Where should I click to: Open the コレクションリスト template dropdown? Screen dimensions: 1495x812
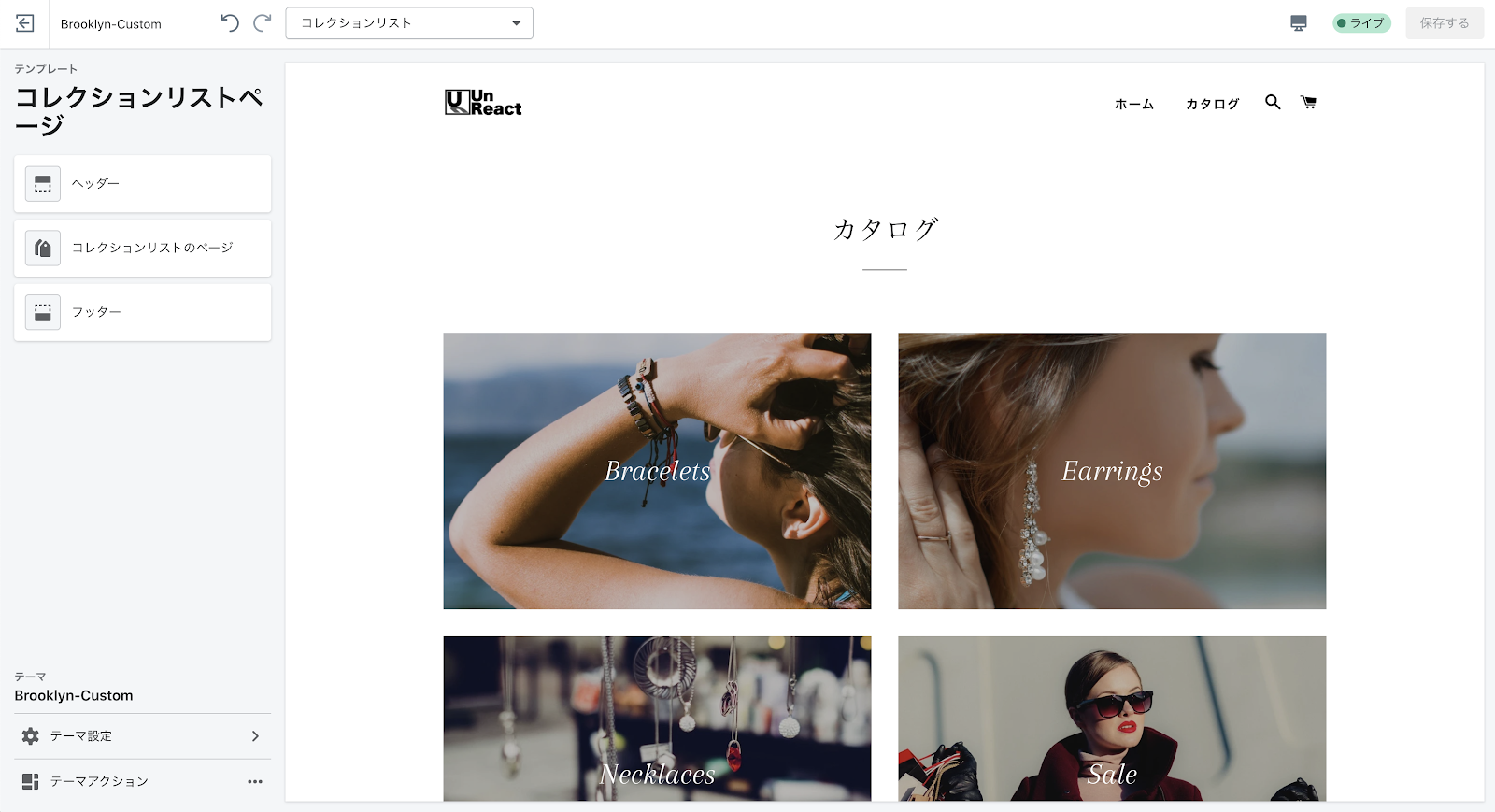pyautogui.click(x=409, y=23)
